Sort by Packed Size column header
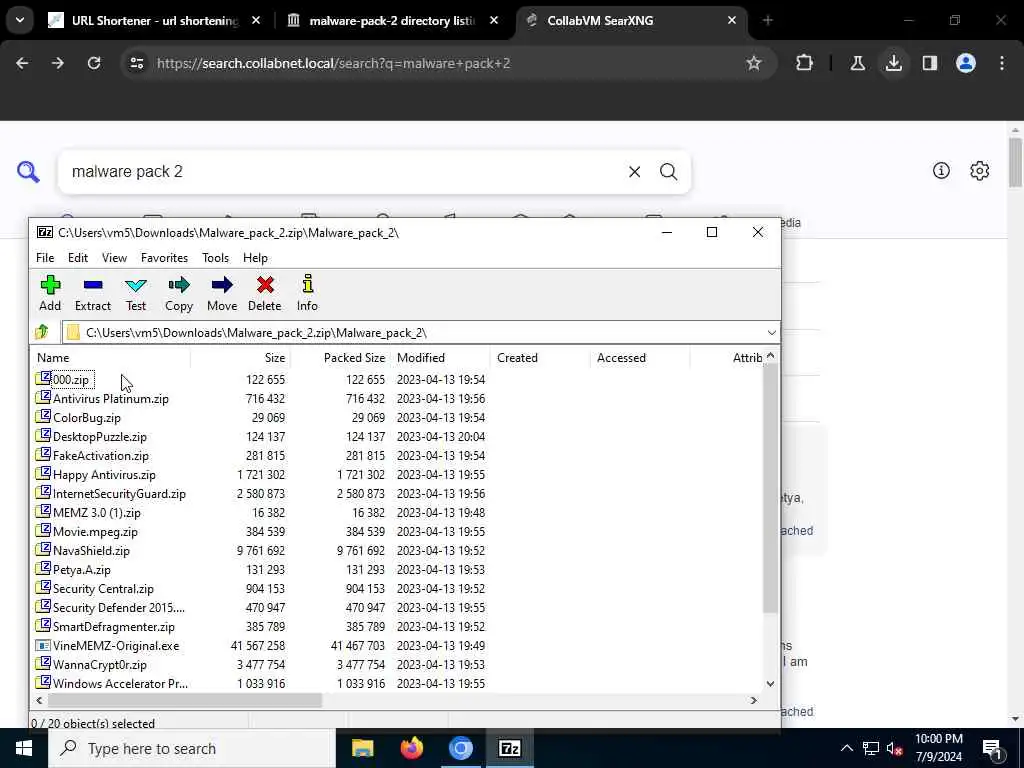The width and height of the screenshot is (1024, 768). 340,358
